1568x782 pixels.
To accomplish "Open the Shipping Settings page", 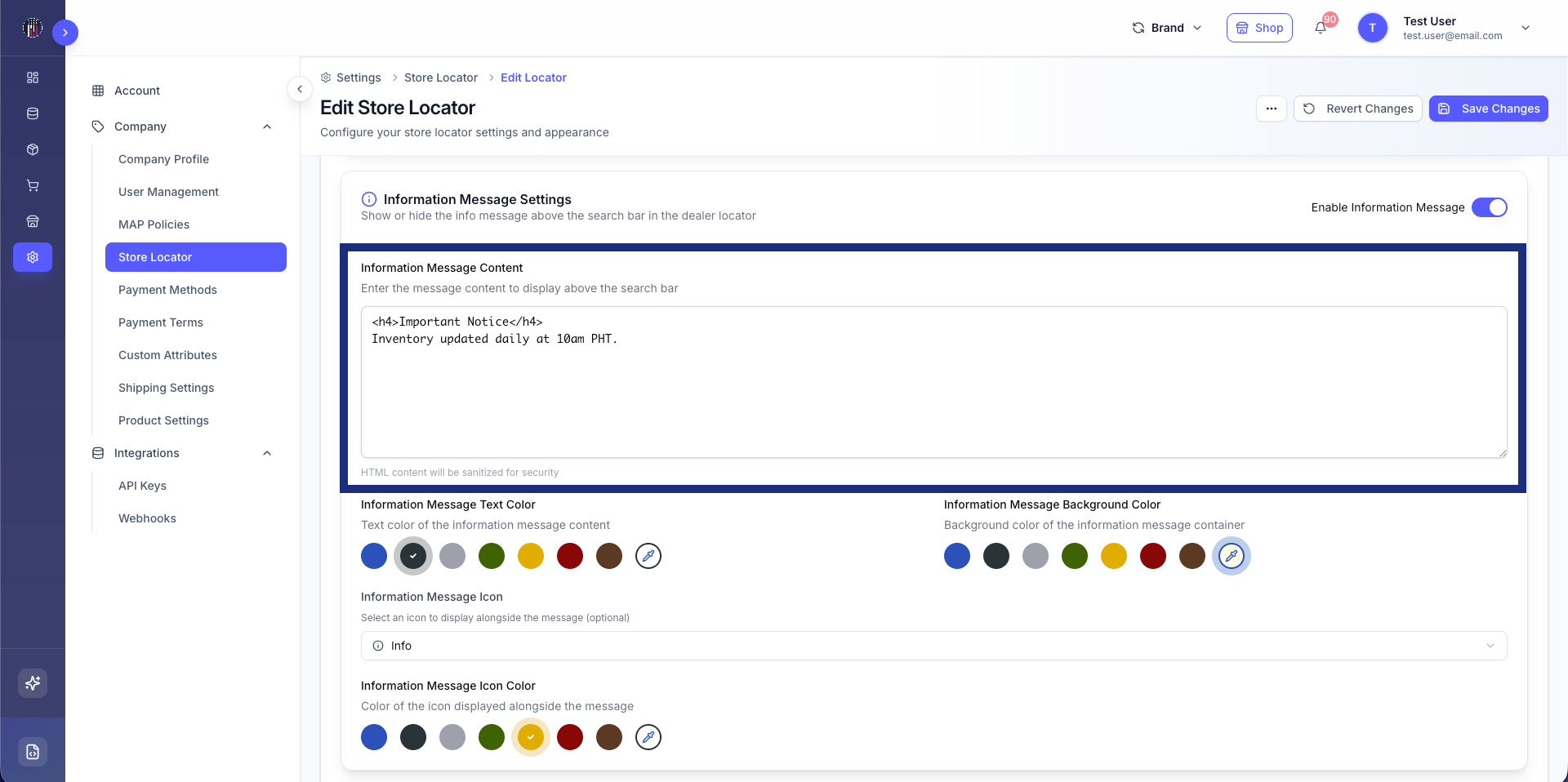I will pos(166,388).
